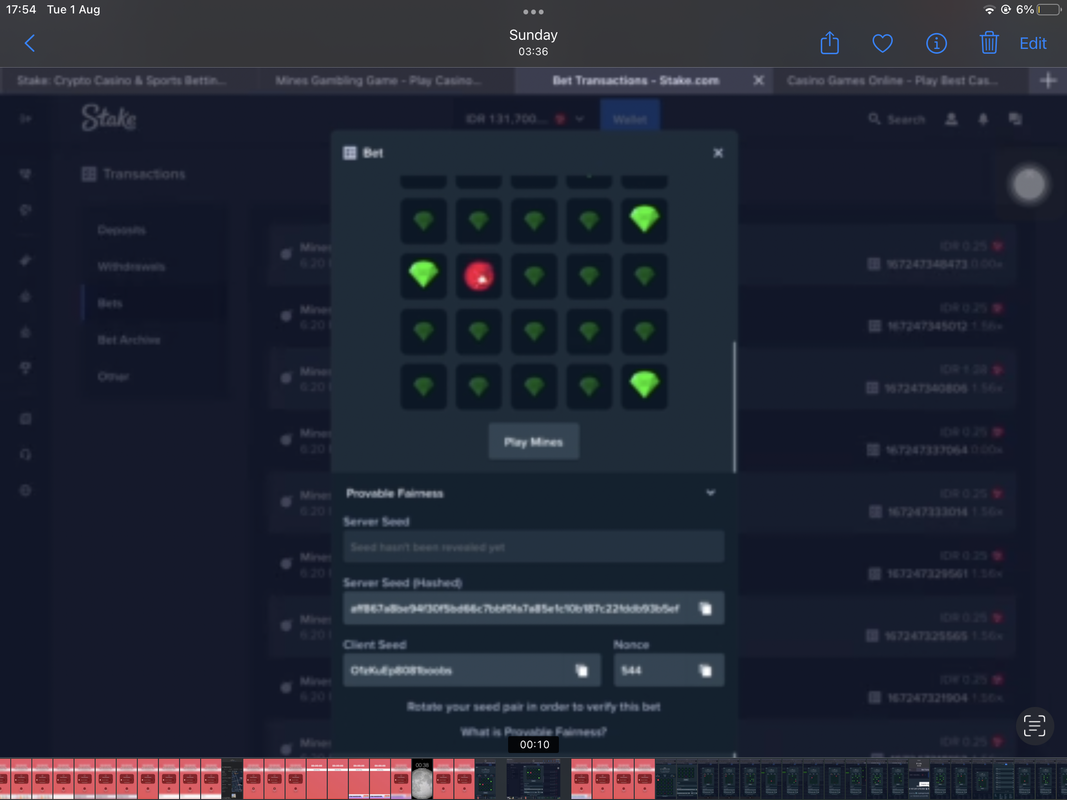Click the Play Mines button
This screenshot has height=800, width=1067.
pyautogui.click(x=534, y=441)
